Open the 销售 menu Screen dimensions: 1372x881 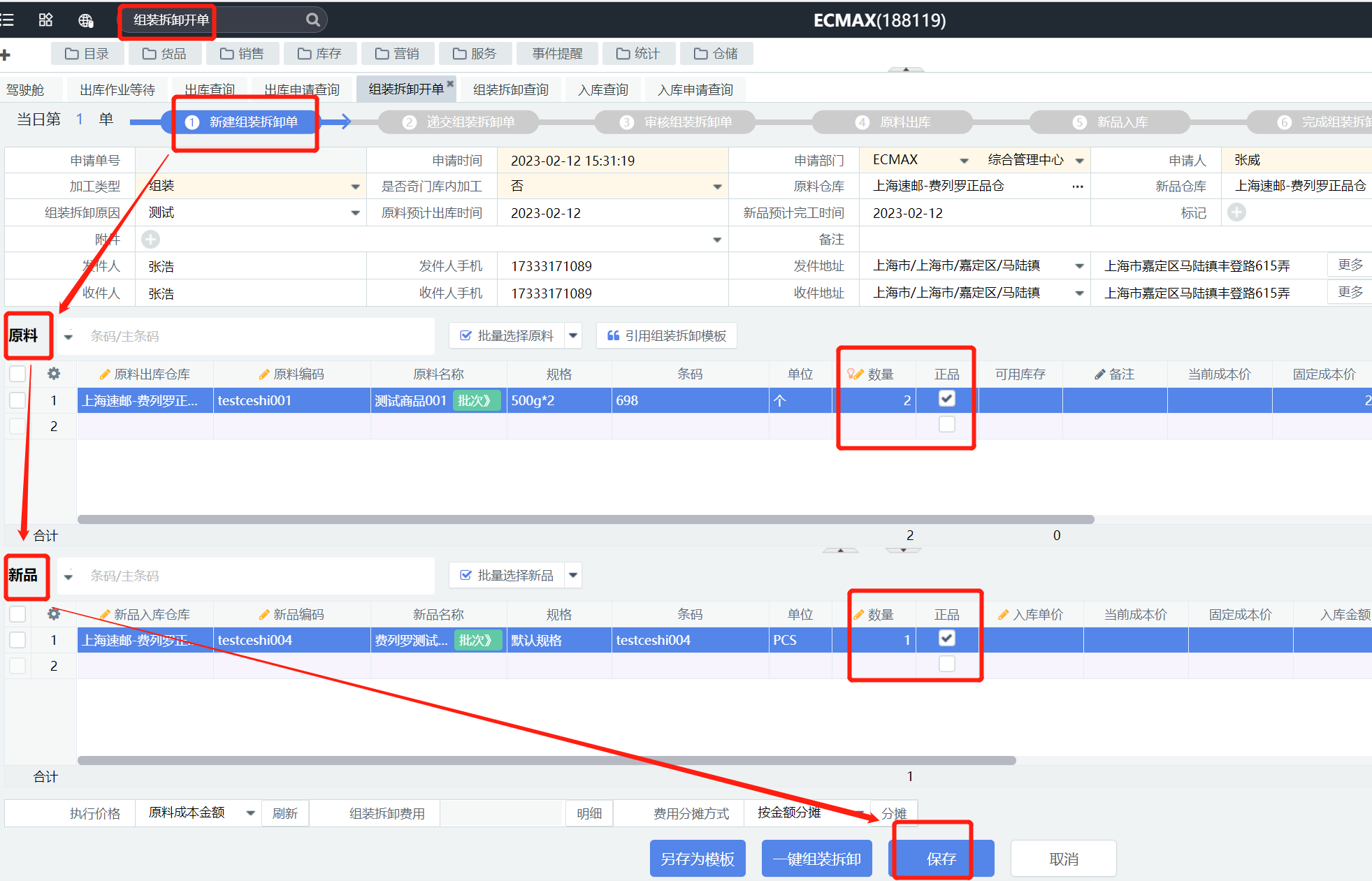[x=242, y=54]
